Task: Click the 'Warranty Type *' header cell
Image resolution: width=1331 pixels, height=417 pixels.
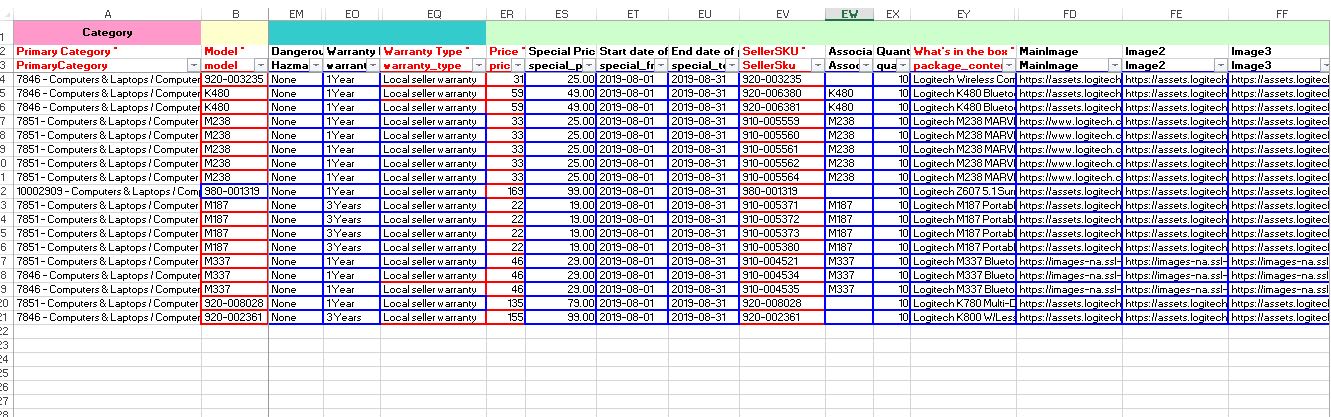Action: 433,51
